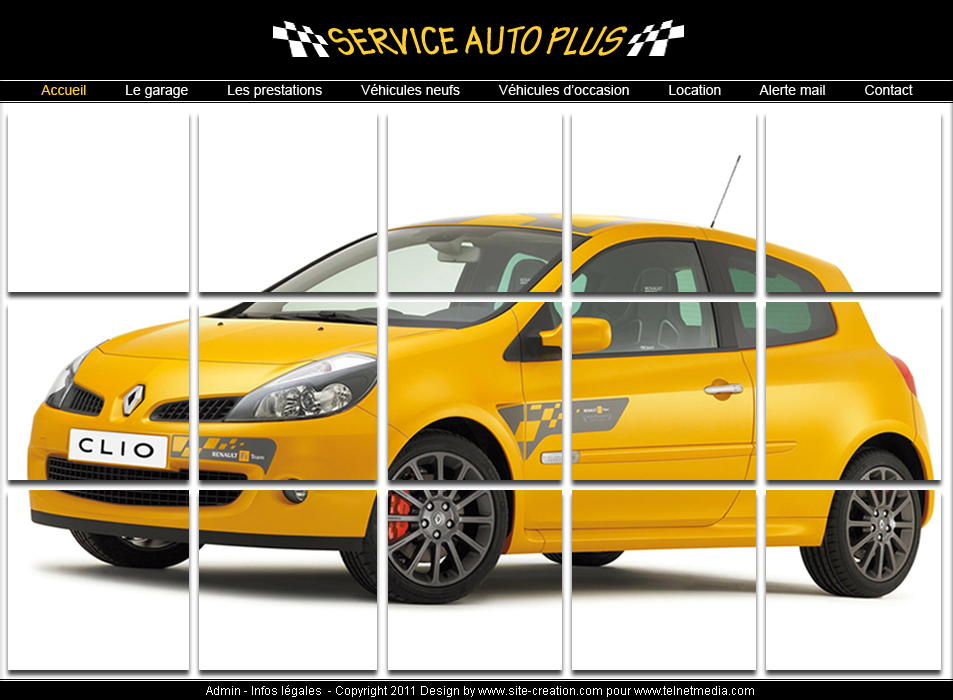This screenshot has height=700, width=953.
Task: Open the Infos légales footer link
Action: pyautogui.click(x=286, y=691)
